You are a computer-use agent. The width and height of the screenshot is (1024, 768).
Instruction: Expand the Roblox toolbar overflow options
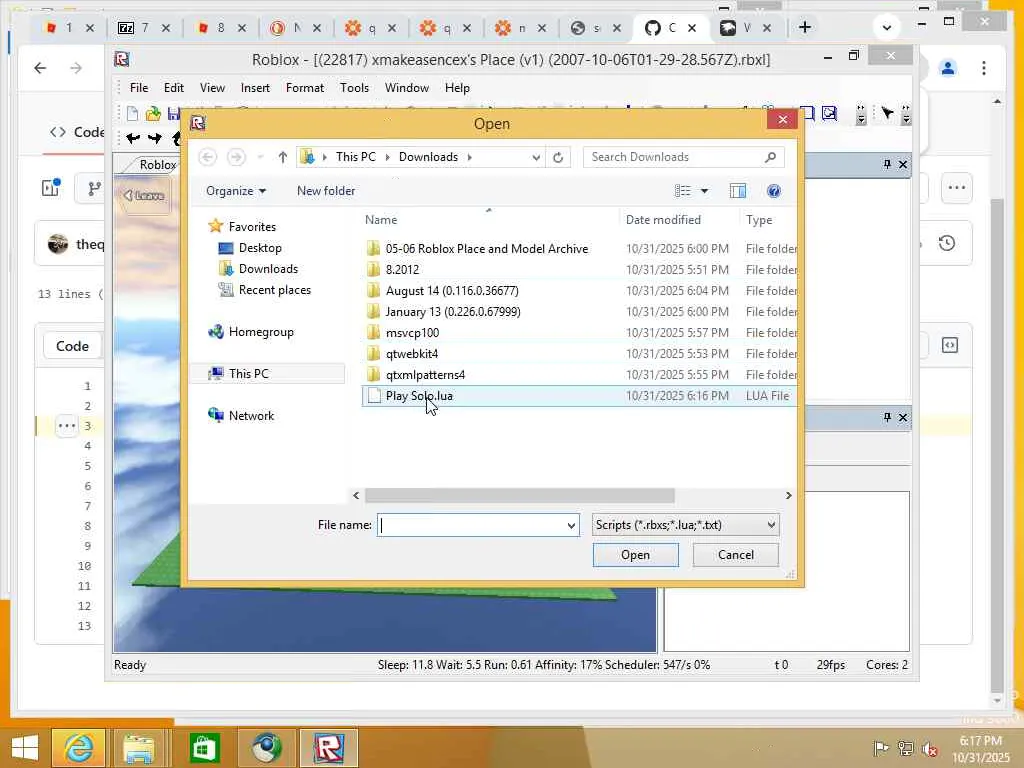pyautogui.click(x=861, y=114)
